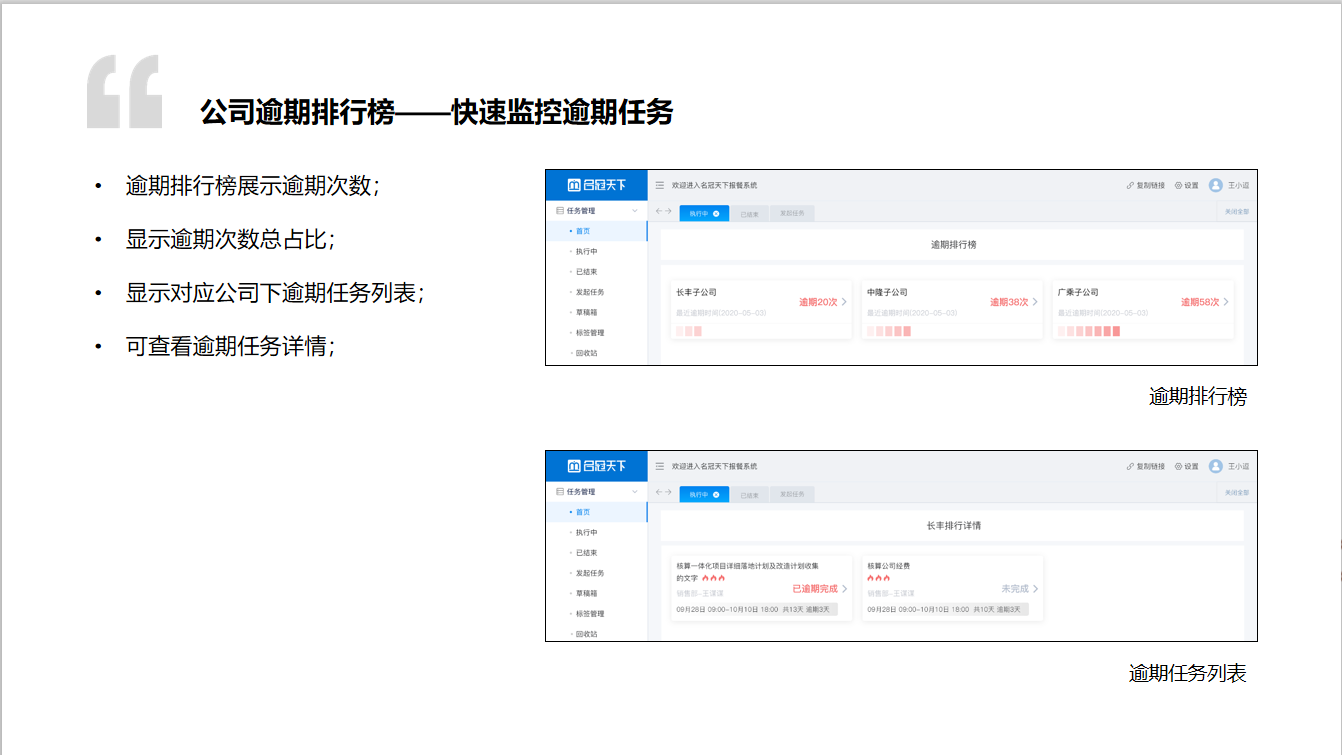Click 任务管理 list icon in 长丰排行详情 screenshot

[559, 492]
